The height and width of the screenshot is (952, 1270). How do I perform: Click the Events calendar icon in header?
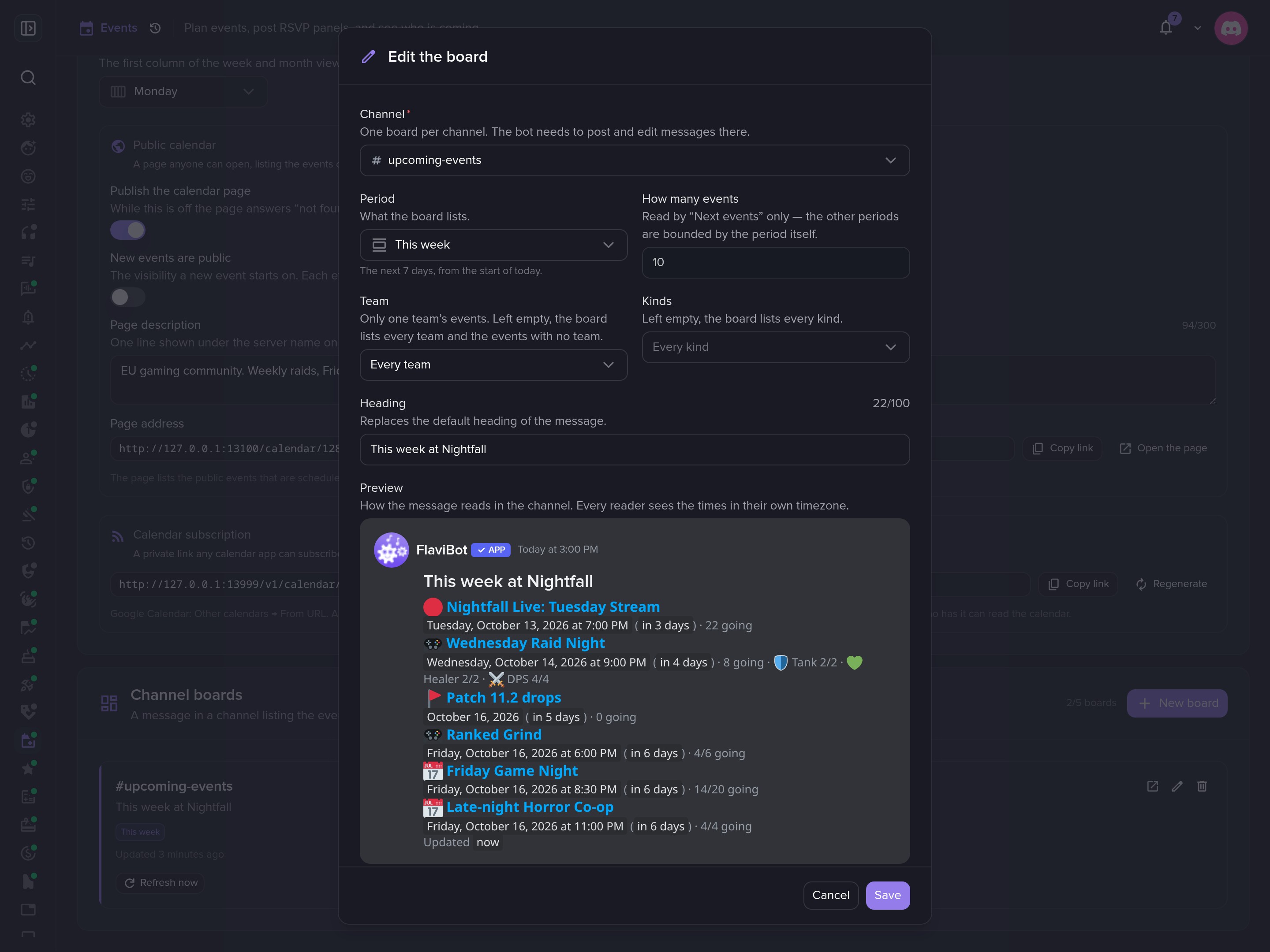coord(86,28)
